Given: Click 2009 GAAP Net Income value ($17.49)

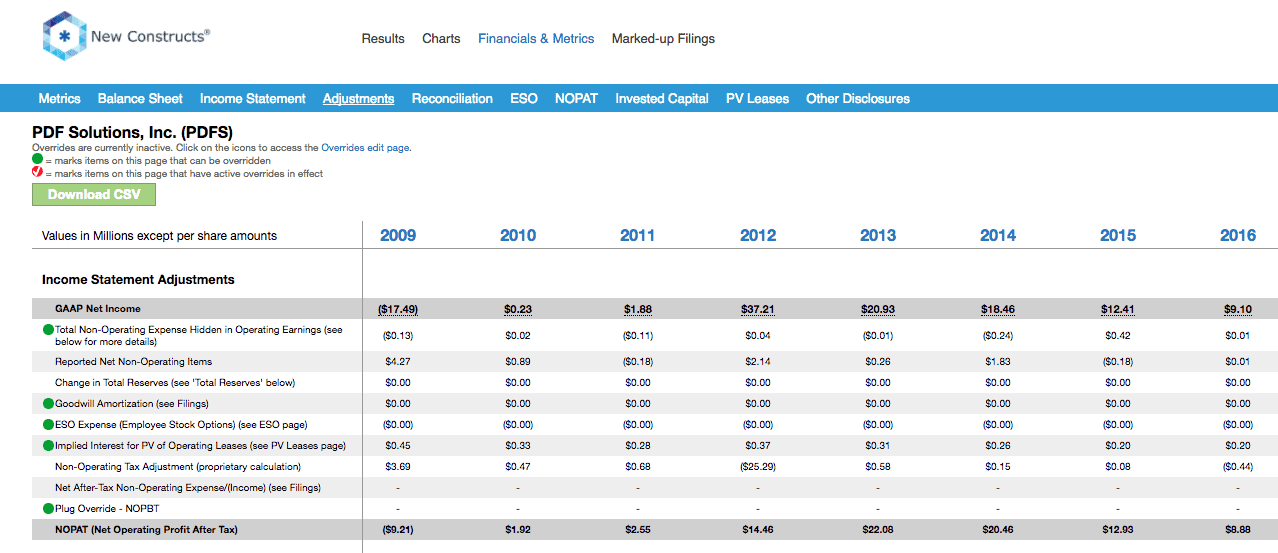Looking at the screenshot, I should click(398, 309).
